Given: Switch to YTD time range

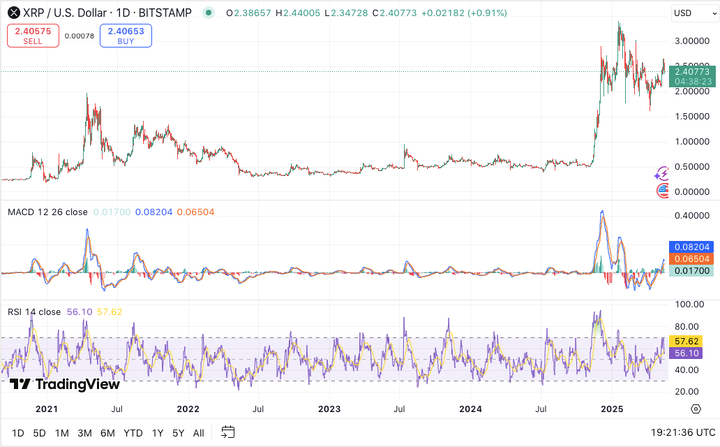Looking at the screenshot, I should click(132, 433).
